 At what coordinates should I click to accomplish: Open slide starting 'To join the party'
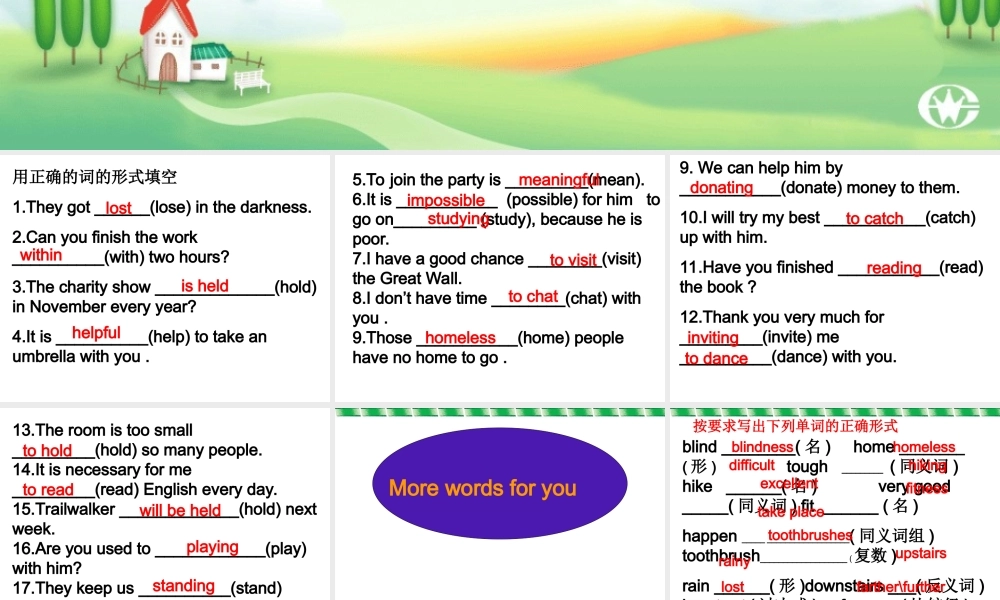click(x=499, y=278)
